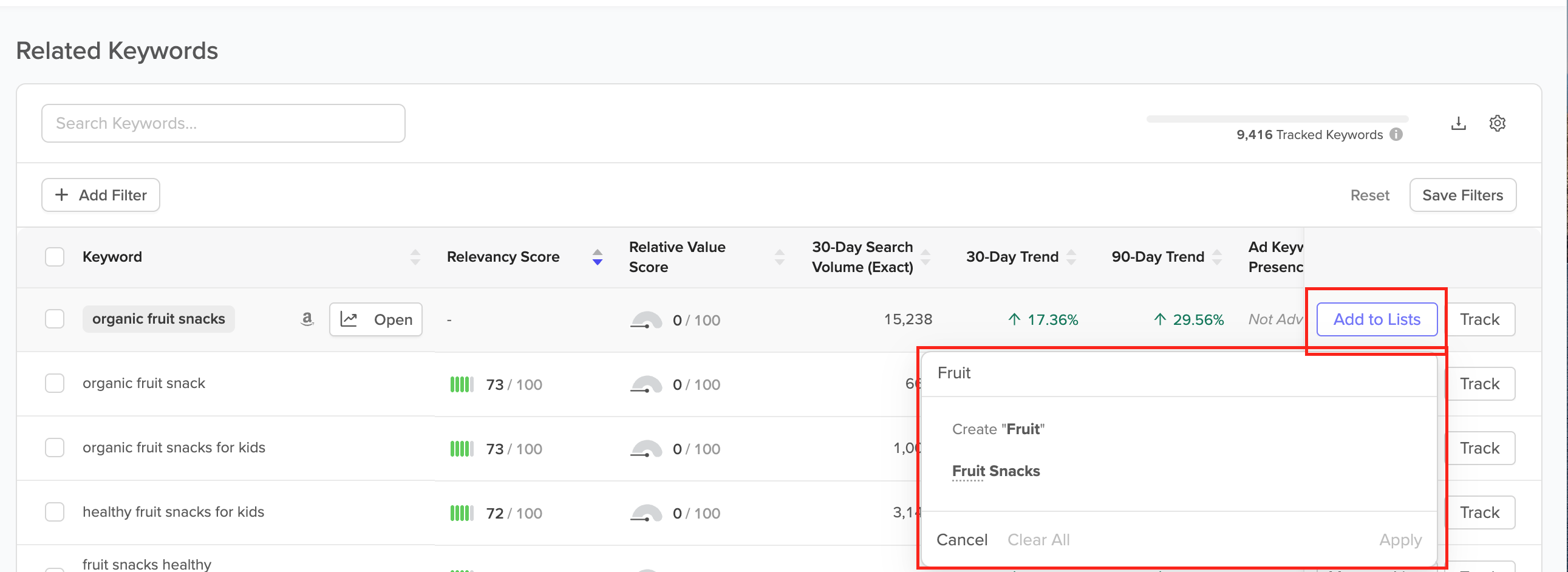Click the organic fruit snack keyword text

coord(144,383)
